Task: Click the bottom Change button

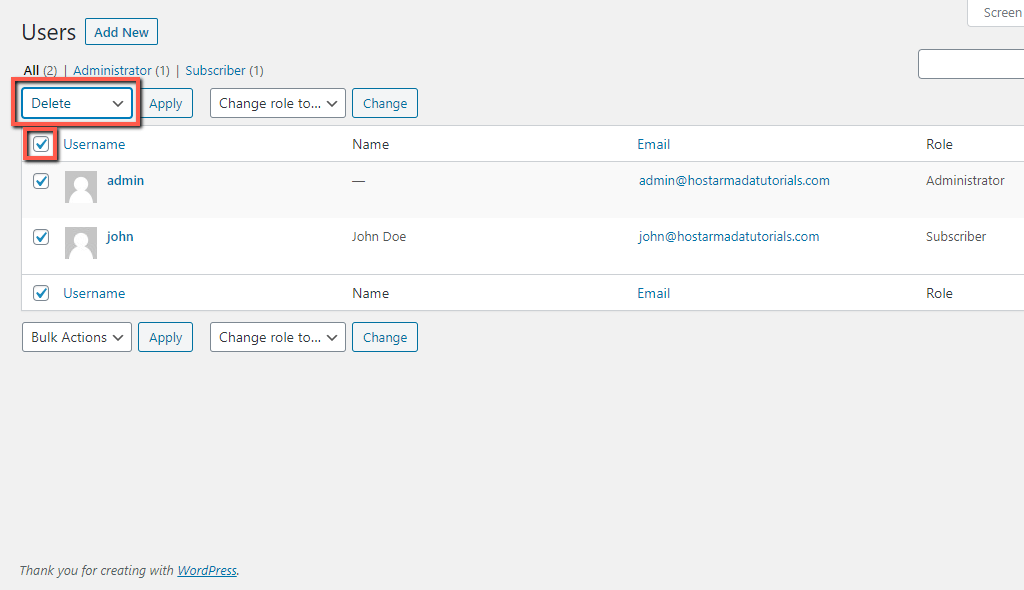Action: (x=385, y=337)
